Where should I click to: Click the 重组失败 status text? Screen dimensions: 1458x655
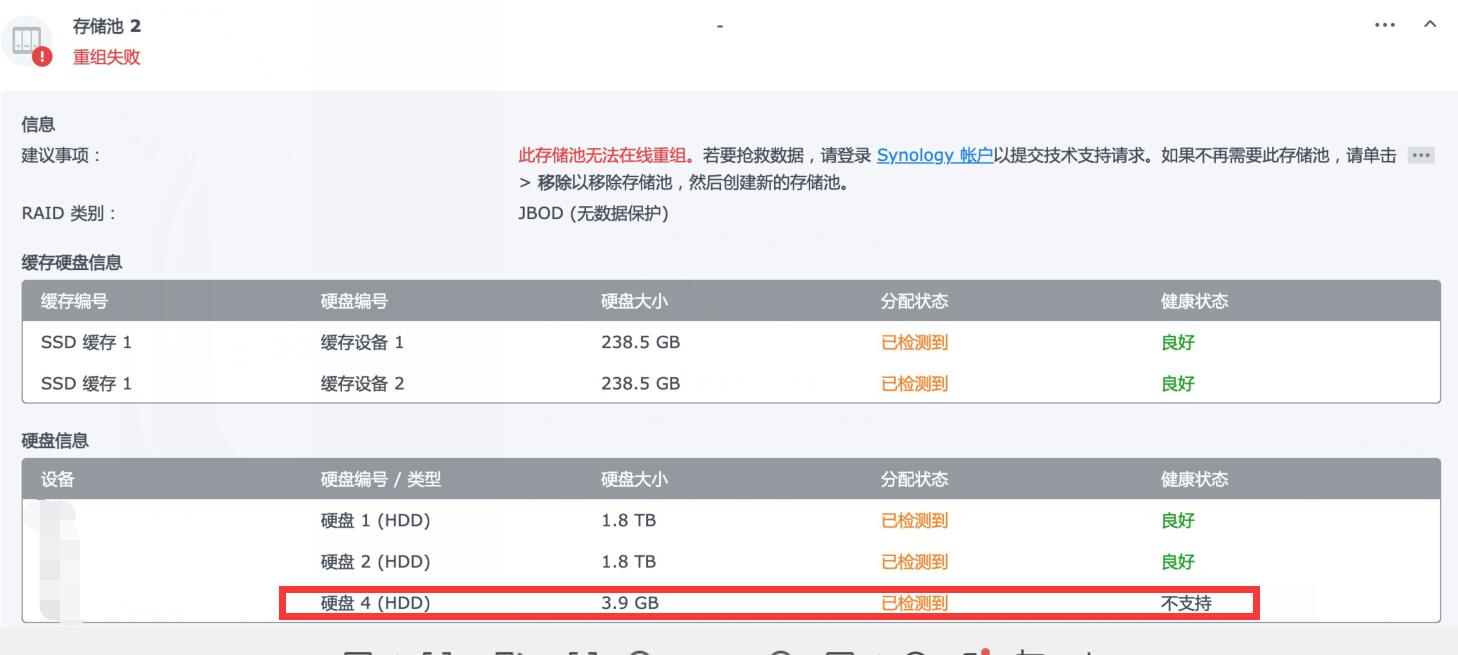[x=106, y=57]
